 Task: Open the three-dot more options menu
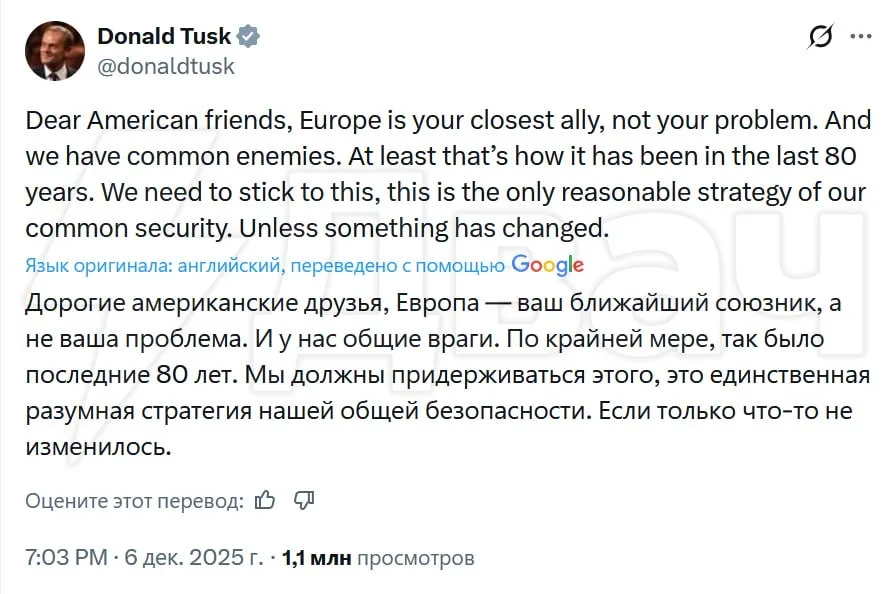pos(859,38)
